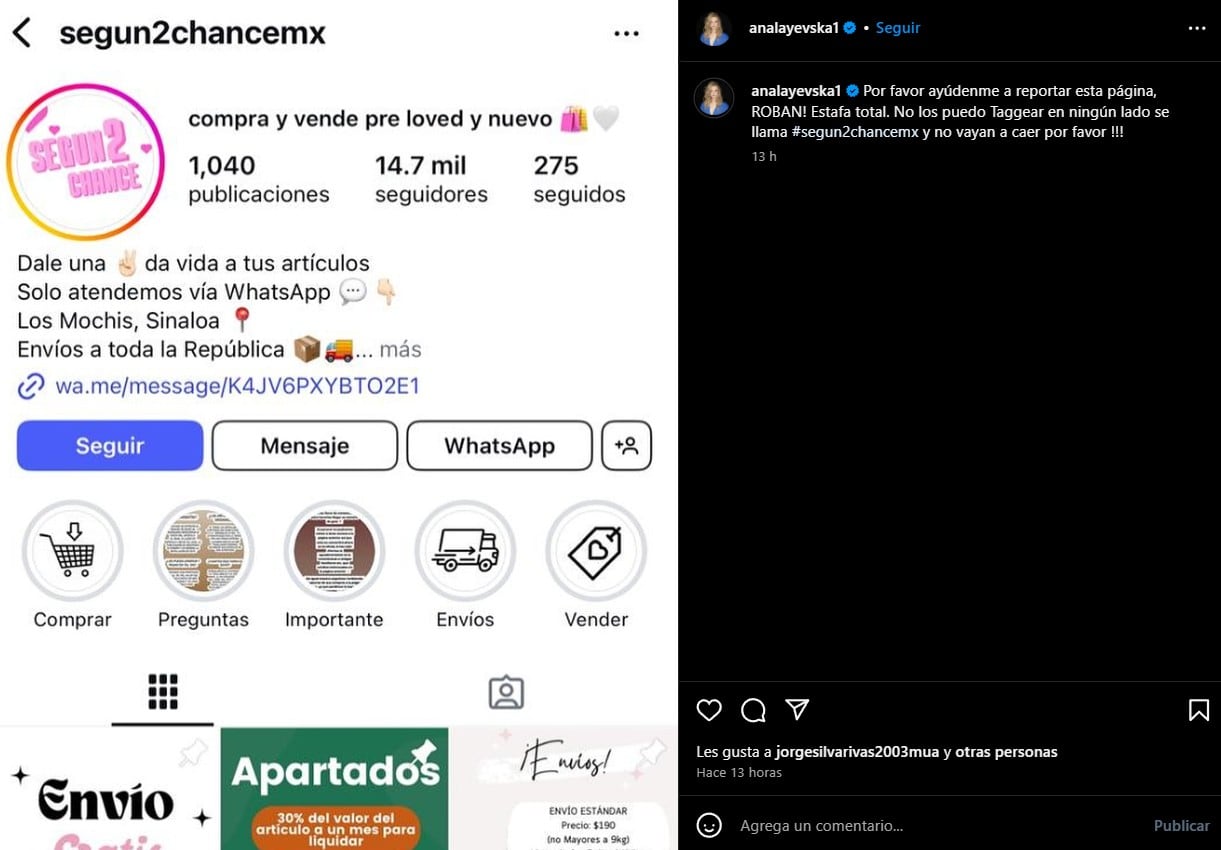Click the add-person suggestions icon button
Screen dimensions: 1221x850
pyautogui.click(x=627, y=446)
